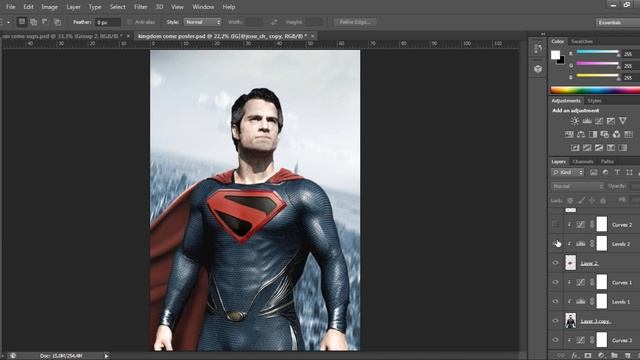The image size is (640, 360).
Task: Add a Selective Color adjustment
Action: (611, 148)
